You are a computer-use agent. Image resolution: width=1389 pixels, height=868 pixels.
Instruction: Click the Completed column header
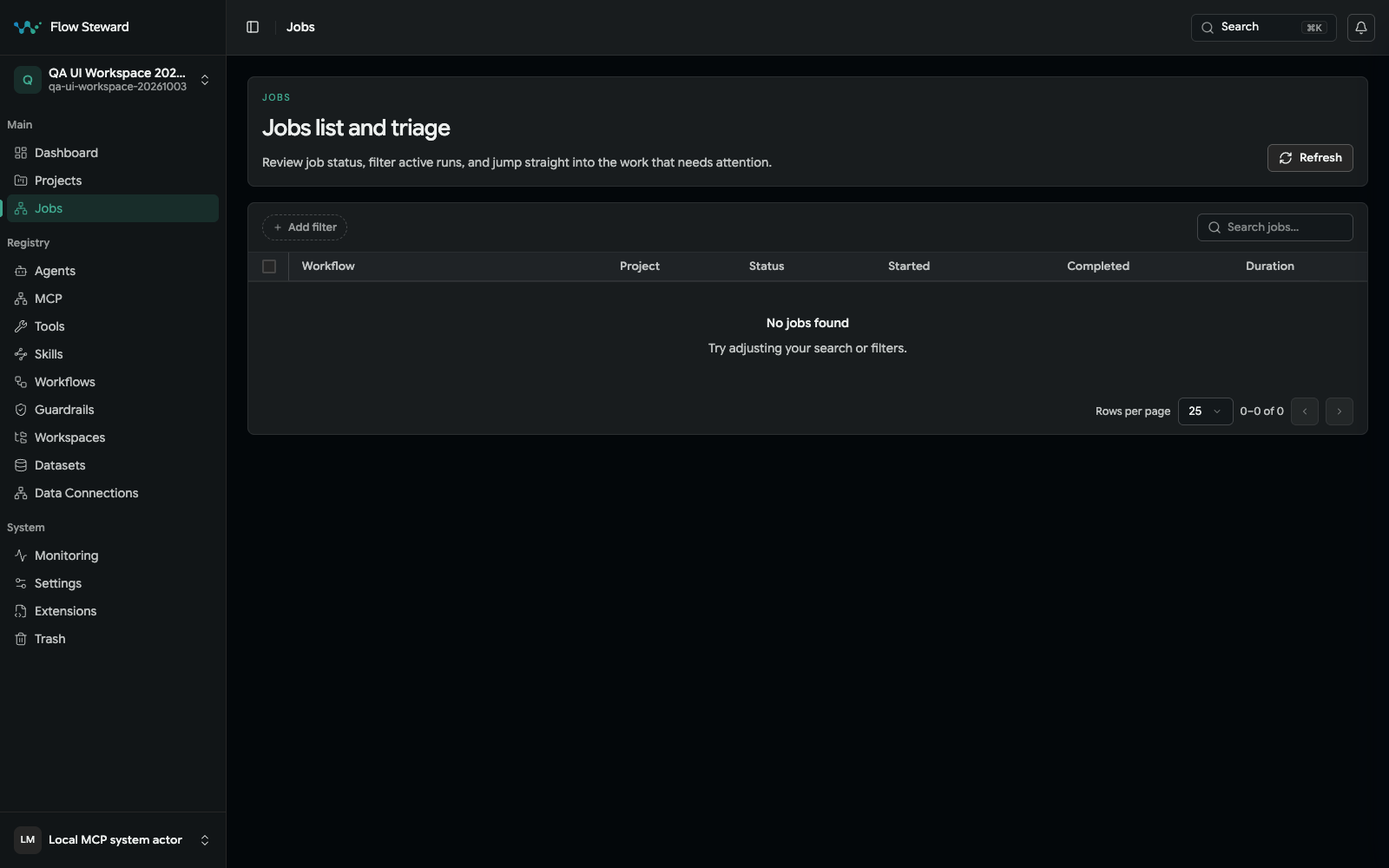(x=1098, y=266)
